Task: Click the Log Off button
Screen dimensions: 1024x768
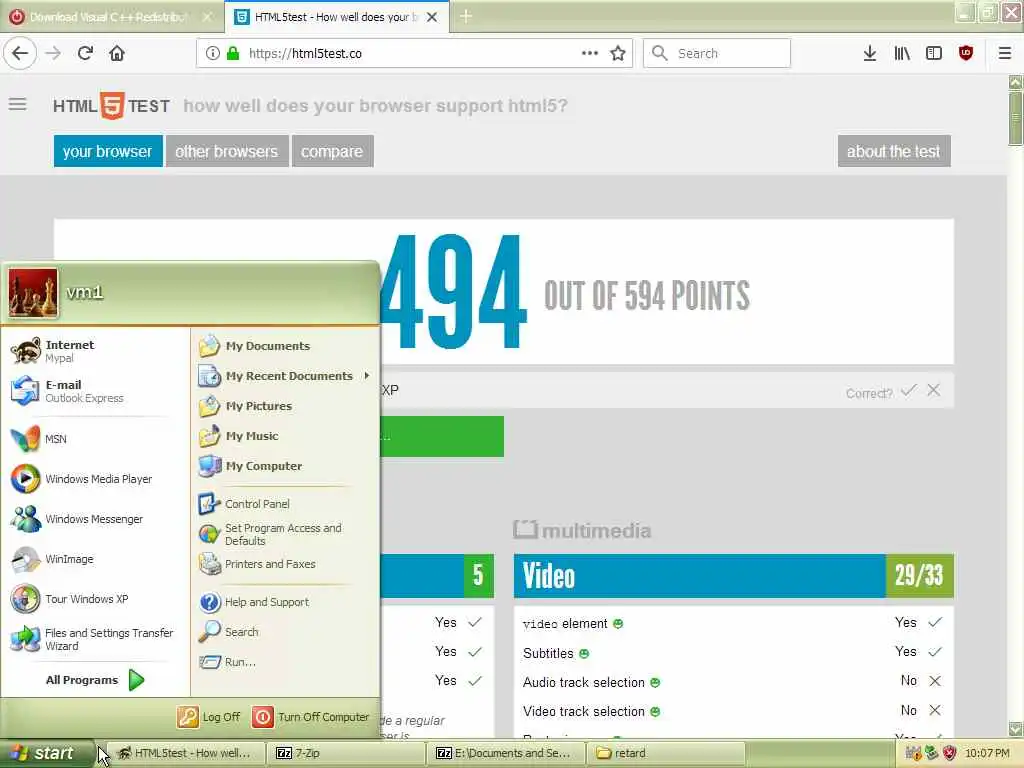Action: (209, 716)
